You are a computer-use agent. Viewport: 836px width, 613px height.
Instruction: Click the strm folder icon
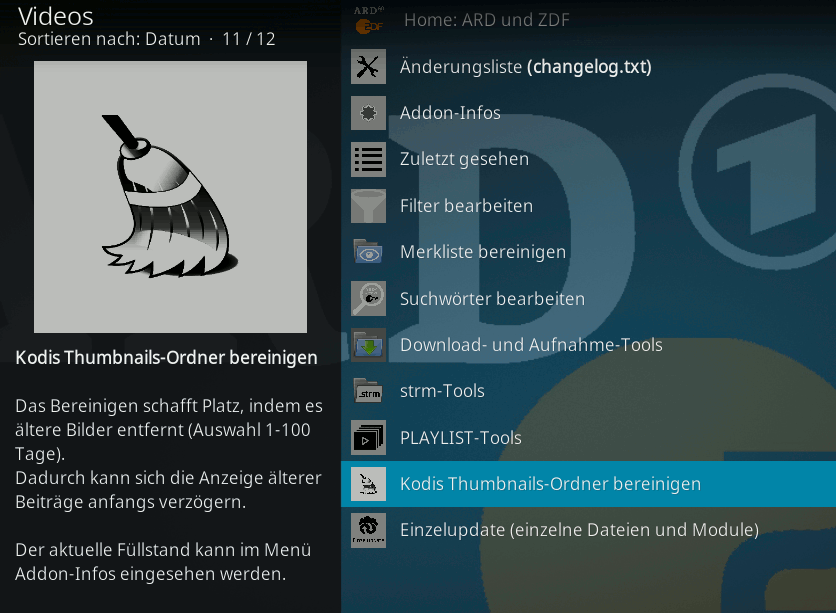point(368,391)
